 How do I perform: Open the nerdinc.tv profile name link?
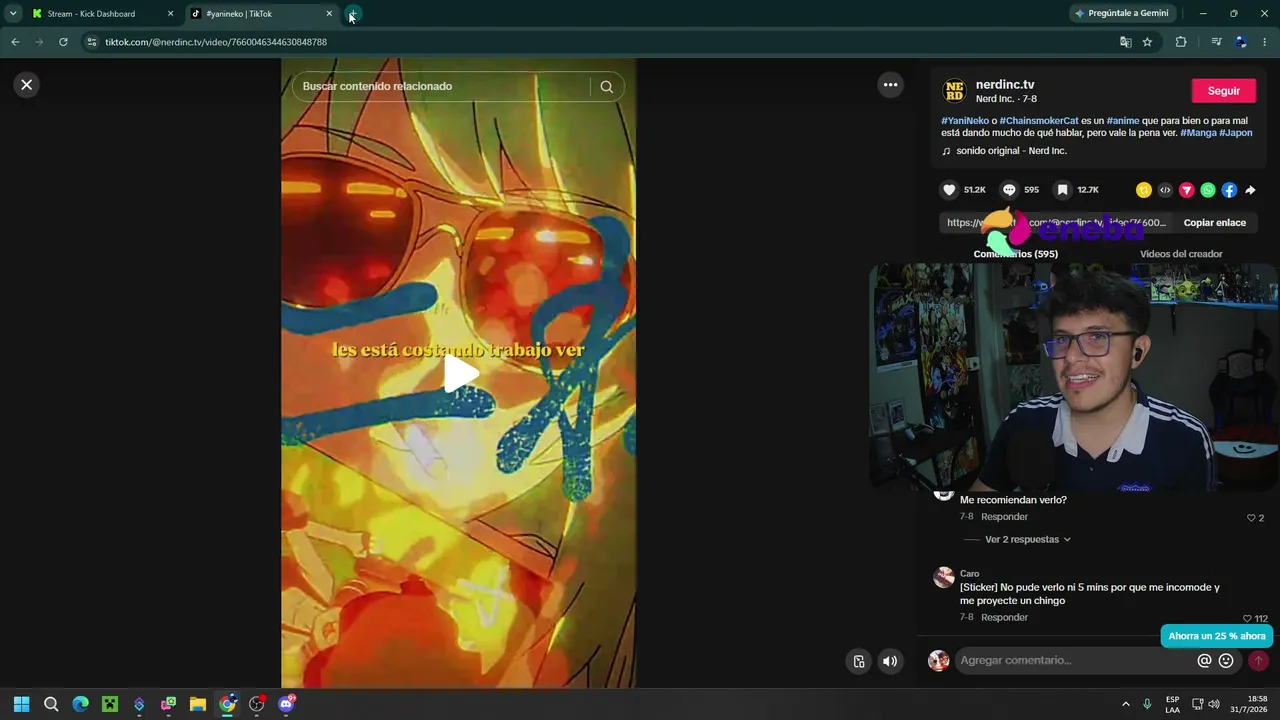tap(1005, 85)
